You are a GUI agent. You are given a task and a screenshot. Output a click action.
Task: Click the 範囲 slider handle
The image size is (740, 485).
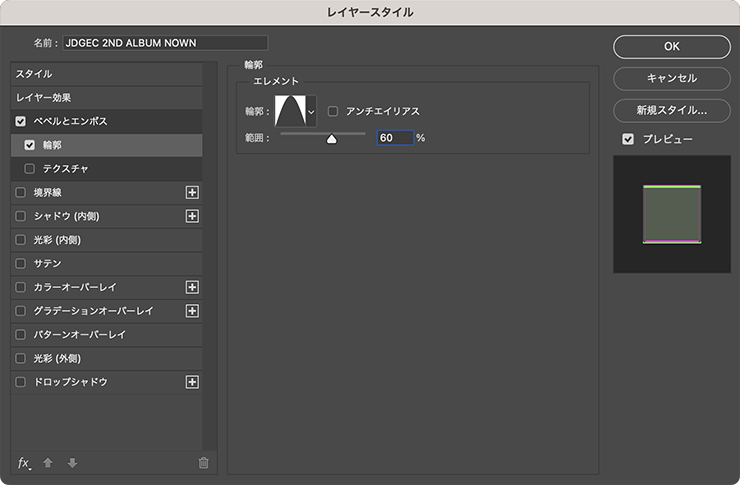pos(332,140)
